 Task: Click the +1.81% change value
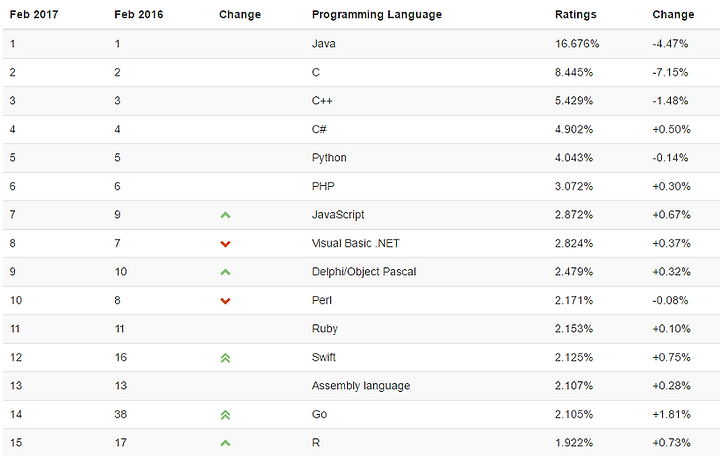(x=671, y=414)
